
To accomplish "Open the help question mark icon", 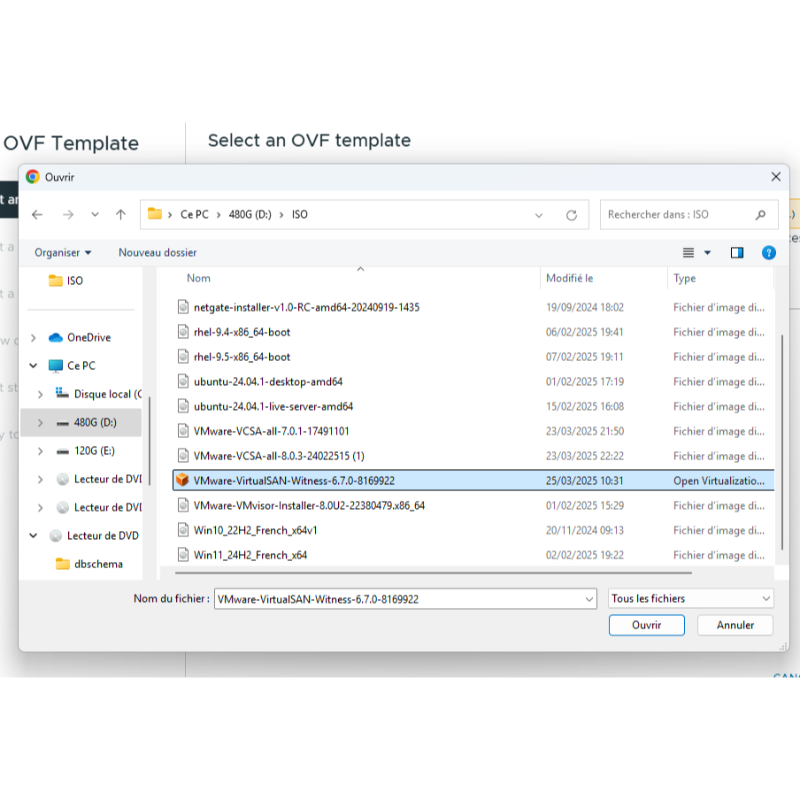I will click(769, 253).
